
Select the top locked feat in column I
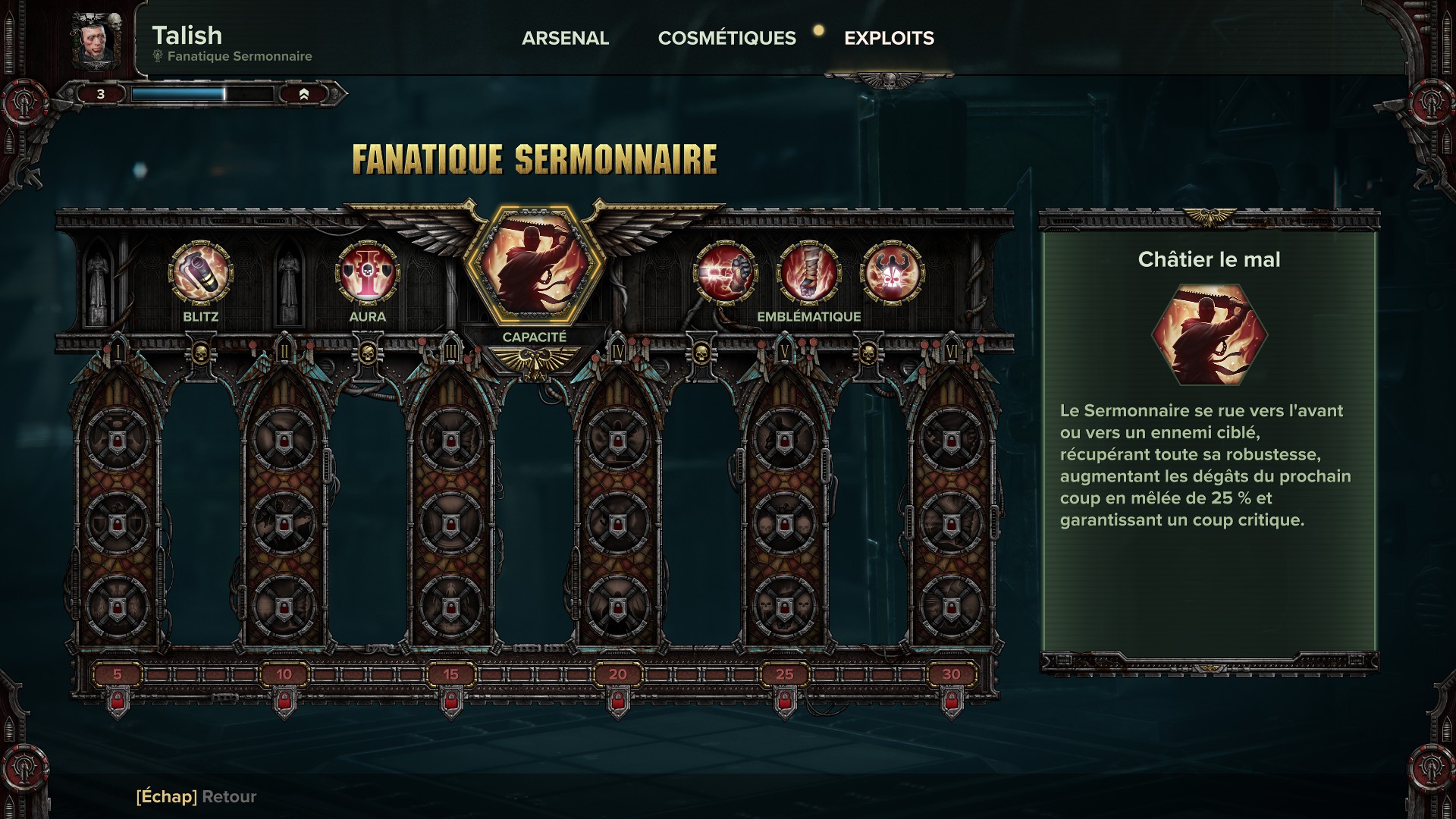point(118,440)
